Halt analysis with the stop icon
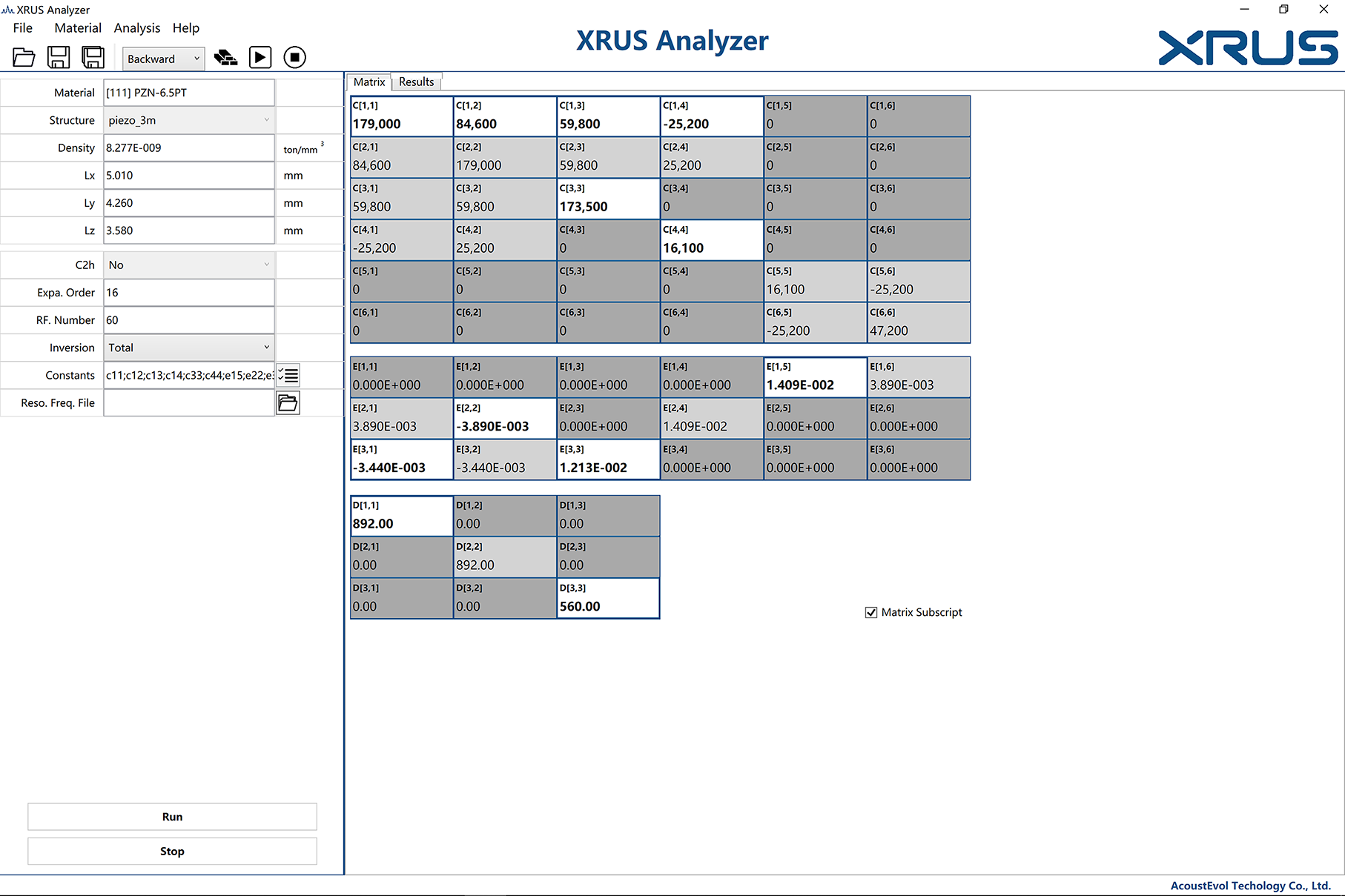1345x896 pixels. click(294, 58)
